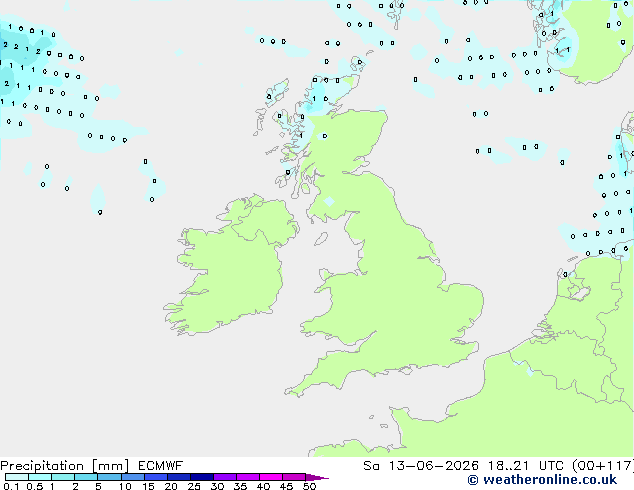Click the 'Precipitation [mm]' title text
The width and height of the screenshot is (634, 490).
tap(64, 466)
